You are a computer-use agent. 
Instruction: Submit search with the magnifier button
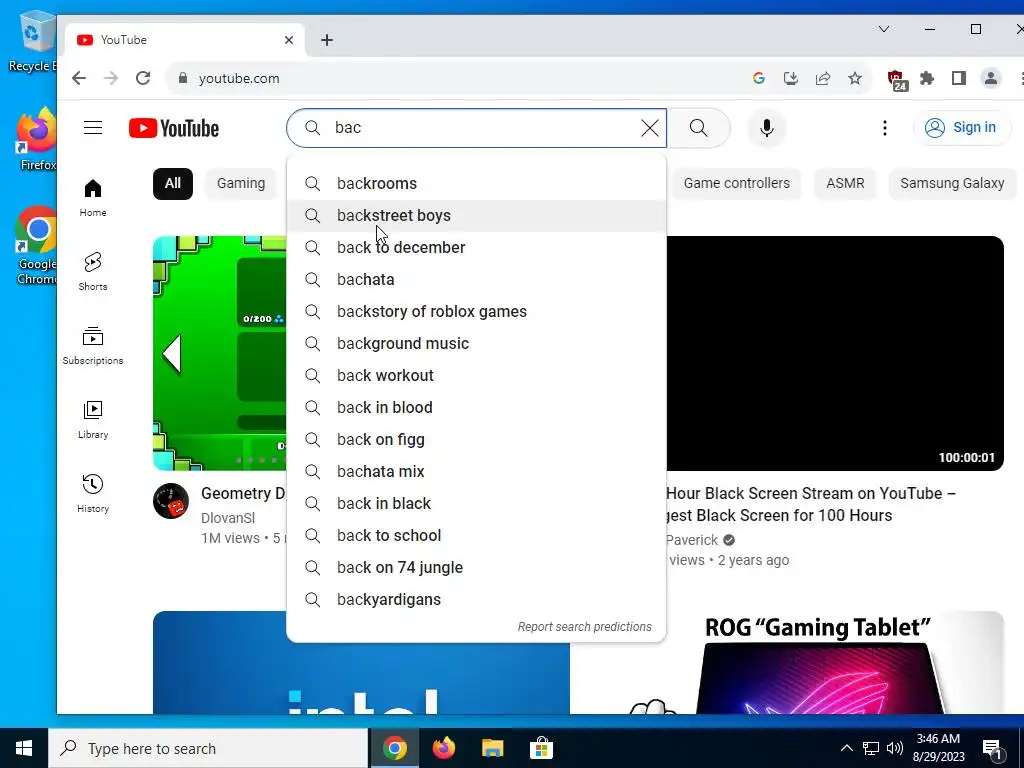[x=699, y=128]
